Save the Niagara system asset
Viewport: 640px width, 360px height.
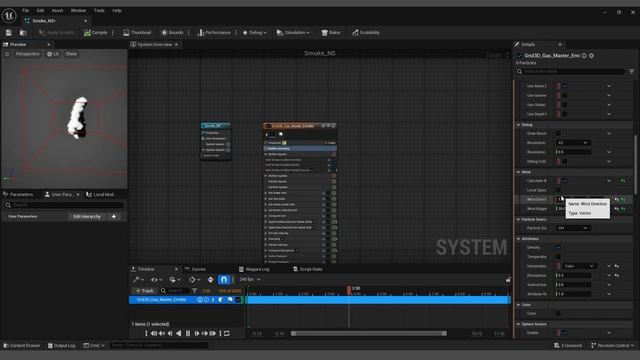point(9,33)
